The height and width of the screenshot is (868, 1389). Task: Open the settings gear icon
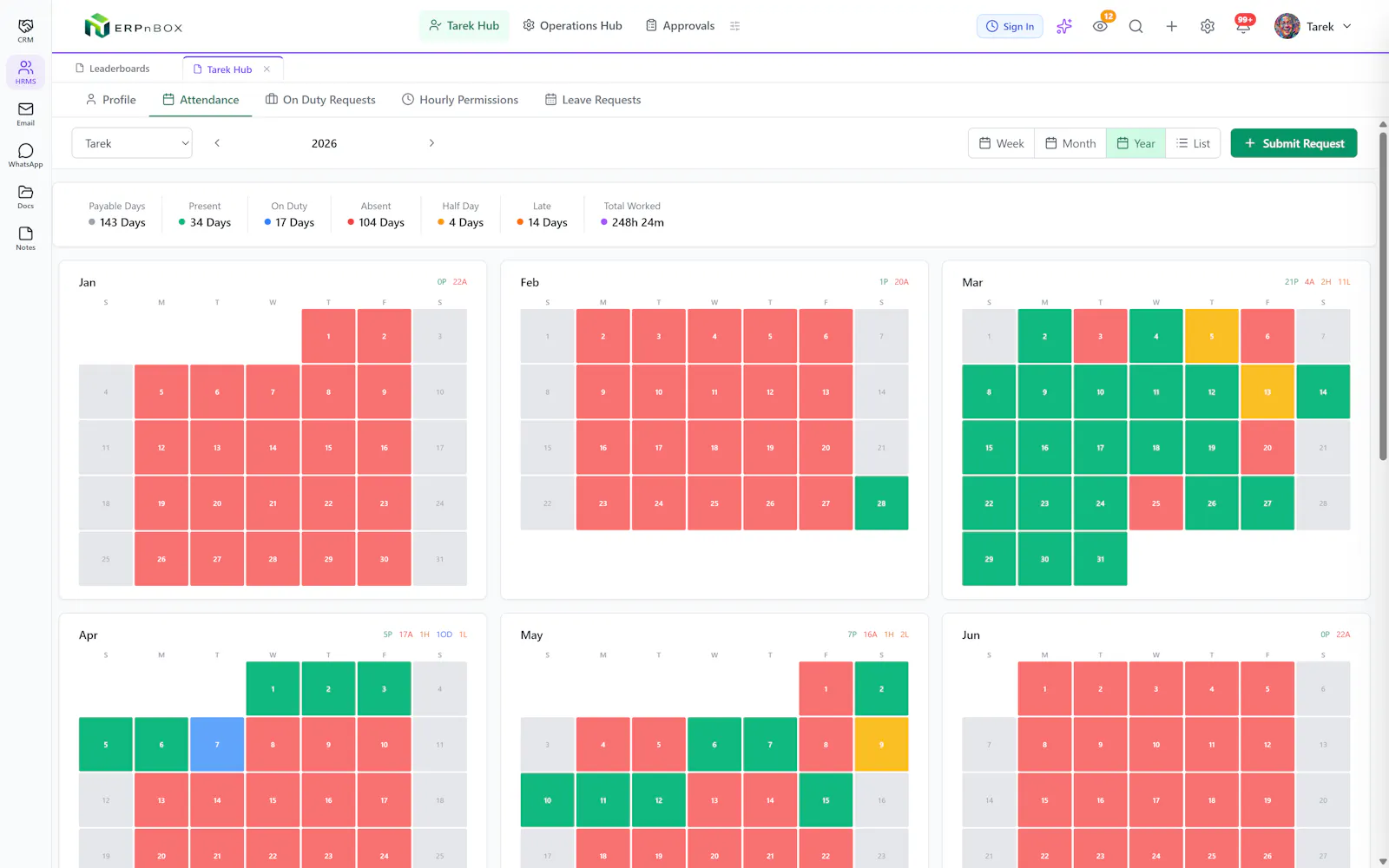(x=1207, y=26)
